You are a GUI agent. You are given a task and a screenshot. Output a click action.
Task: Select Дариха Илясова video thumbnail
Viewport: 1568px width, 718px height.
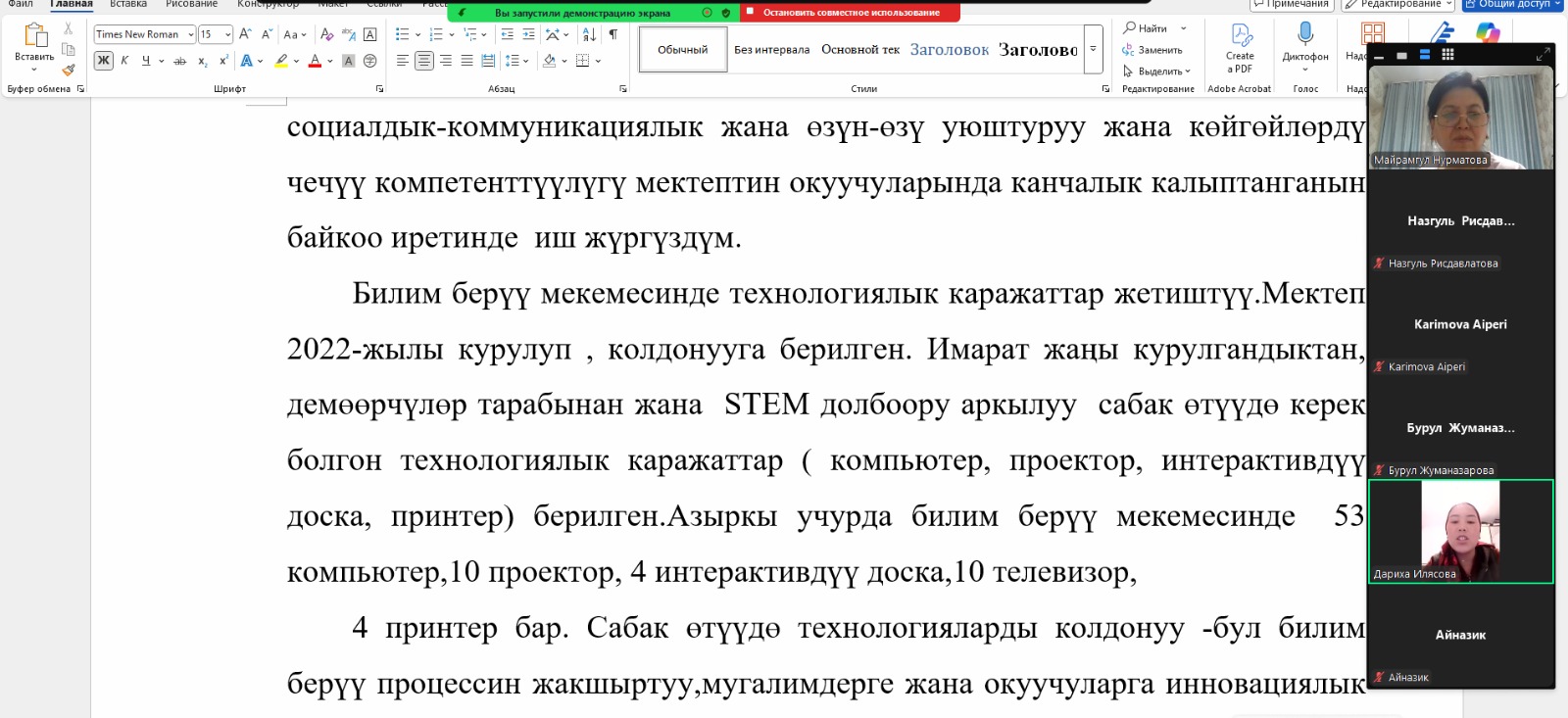pos(1460,532)
